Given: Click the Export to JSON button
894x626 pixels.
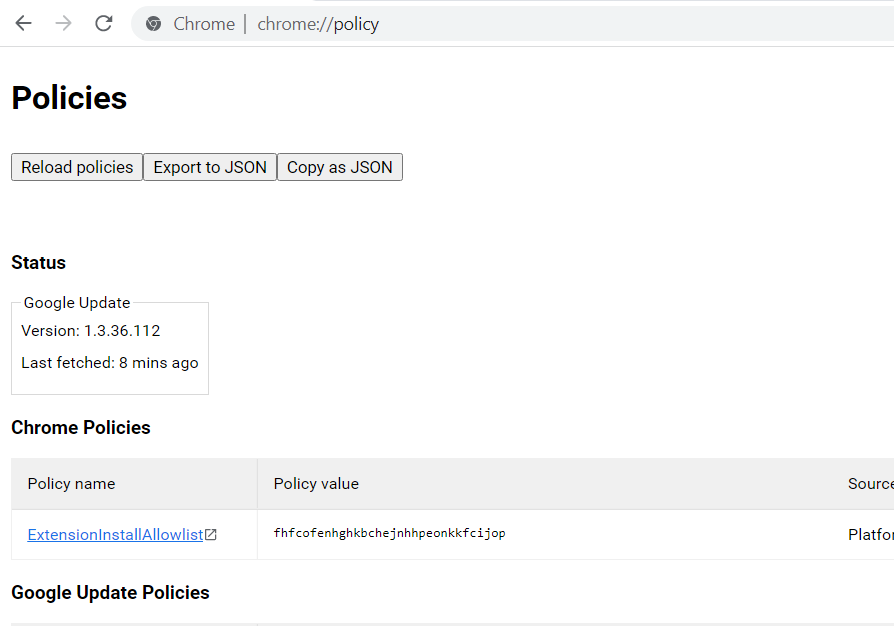Looking at the screenshot, I should [210, 167].
